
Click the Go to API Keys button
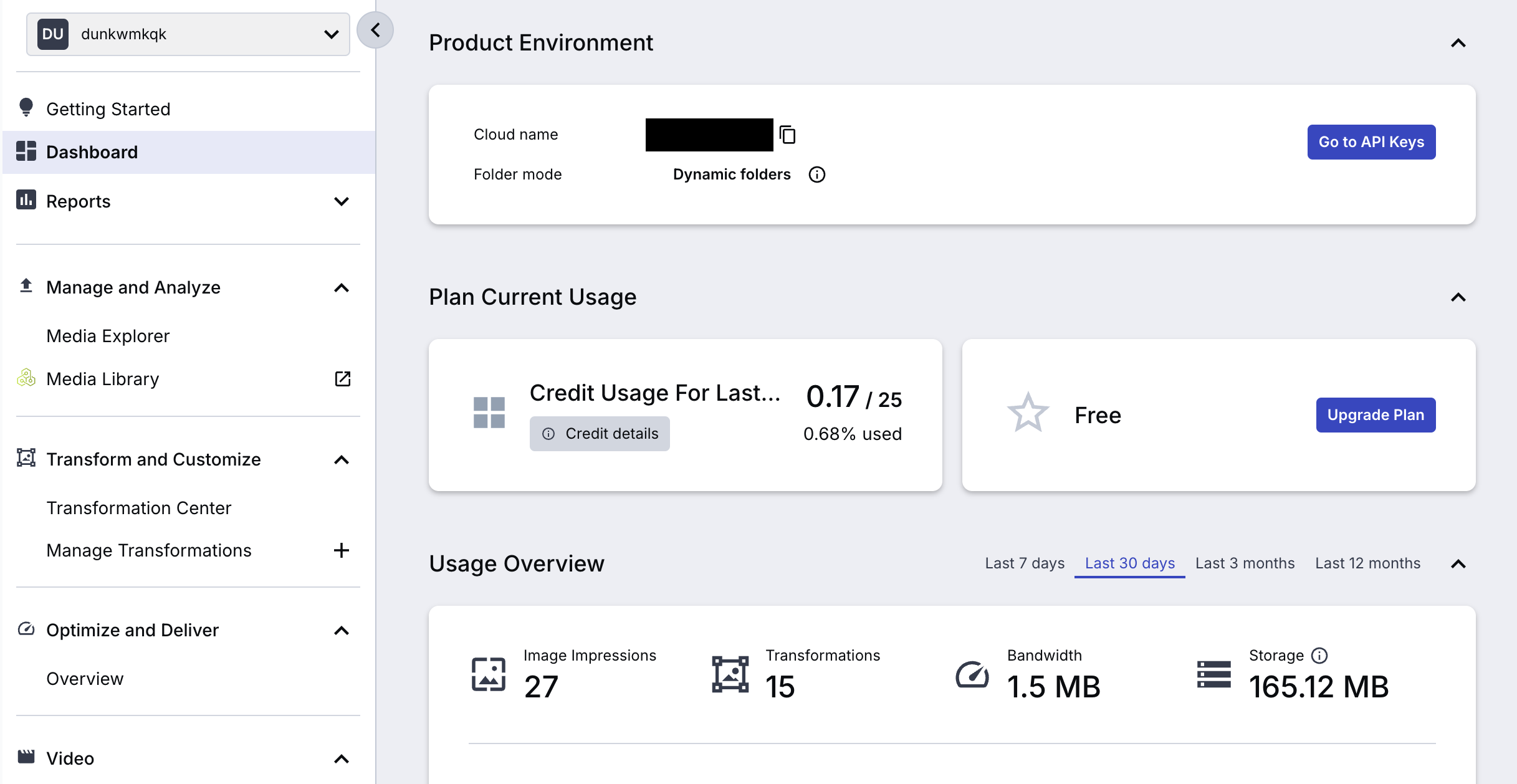1371,142
